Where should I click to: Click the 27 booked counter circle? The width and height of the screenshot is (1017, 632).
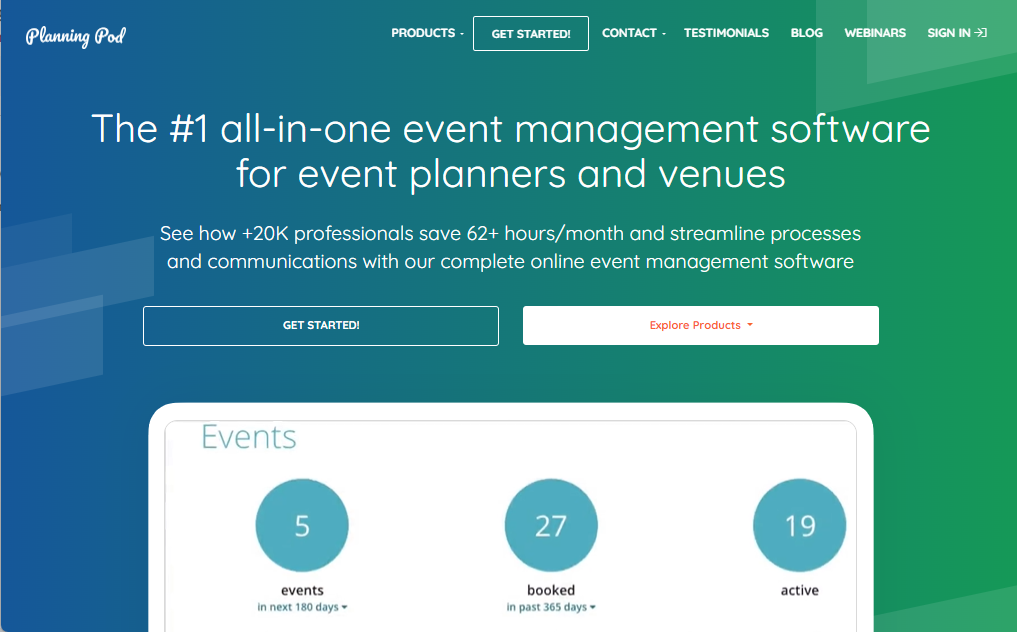[551, 525]
